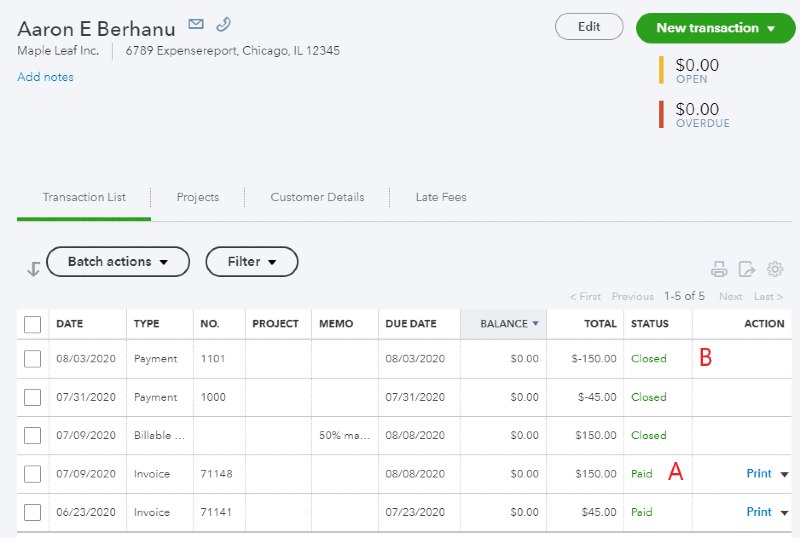
Task: Sort by the Due Date column header
Action: coord(411,324)
